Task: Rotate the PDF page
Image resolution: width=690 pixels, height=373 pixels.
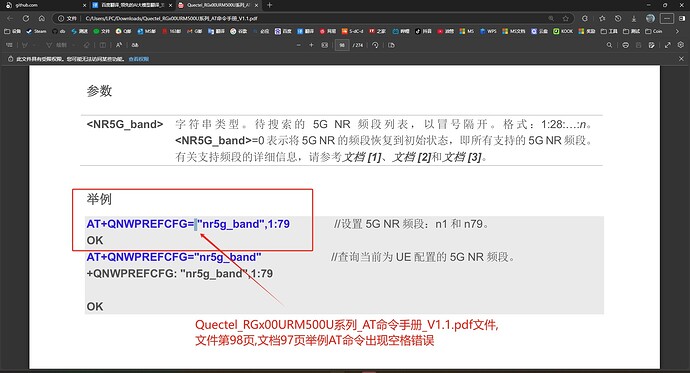Action: coord(375,45)
